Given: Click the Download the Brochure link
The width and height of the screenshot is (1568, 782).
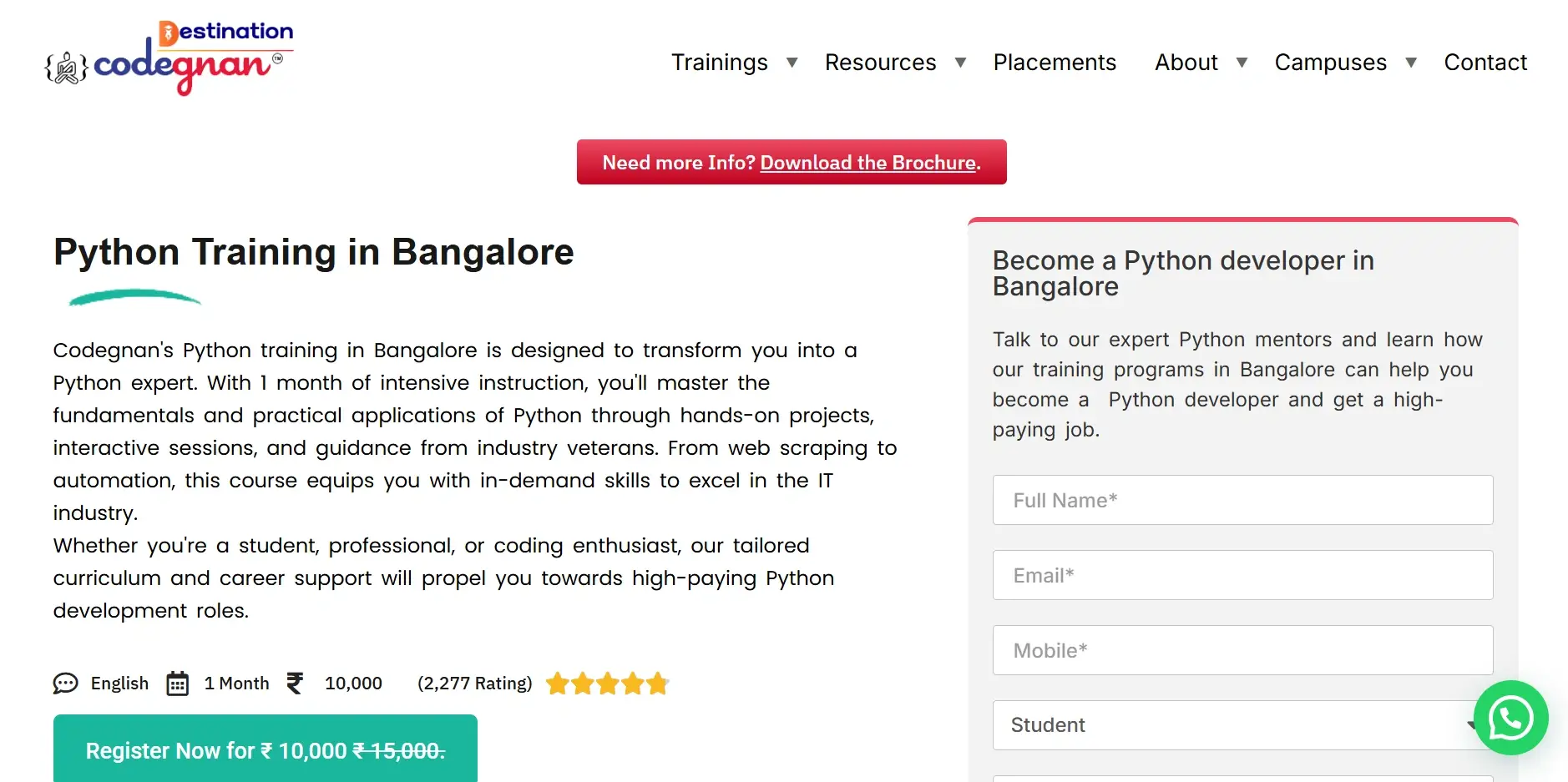Looking at the screenshot, I should pos(868,163).
